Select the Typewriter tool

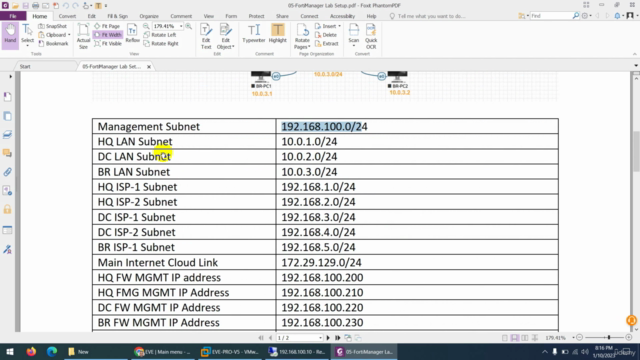[253, 33]
